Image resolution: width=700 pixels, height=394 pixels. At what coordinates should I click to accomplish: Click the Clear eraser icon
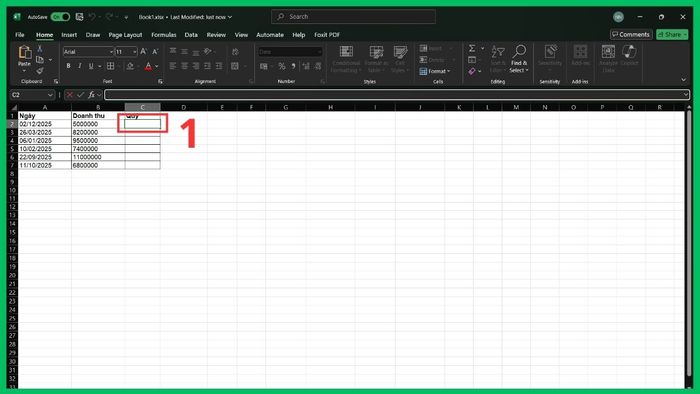click(472, 71)
